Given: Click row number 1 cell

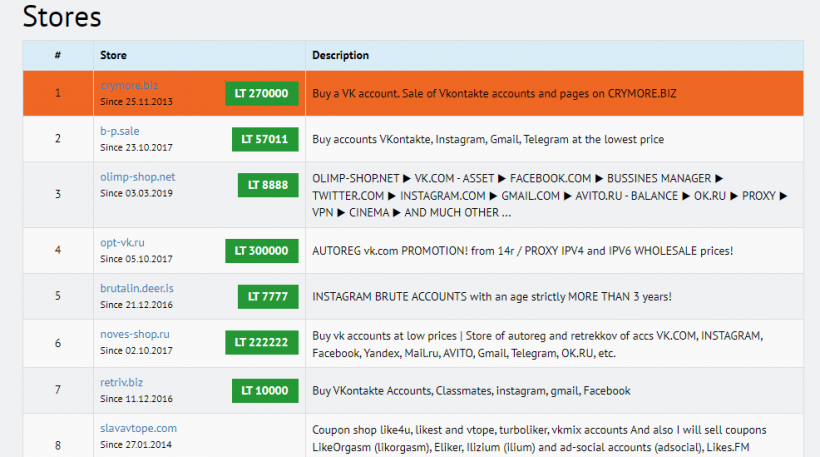Looking at the screenshot, I should tap(58, 93).
